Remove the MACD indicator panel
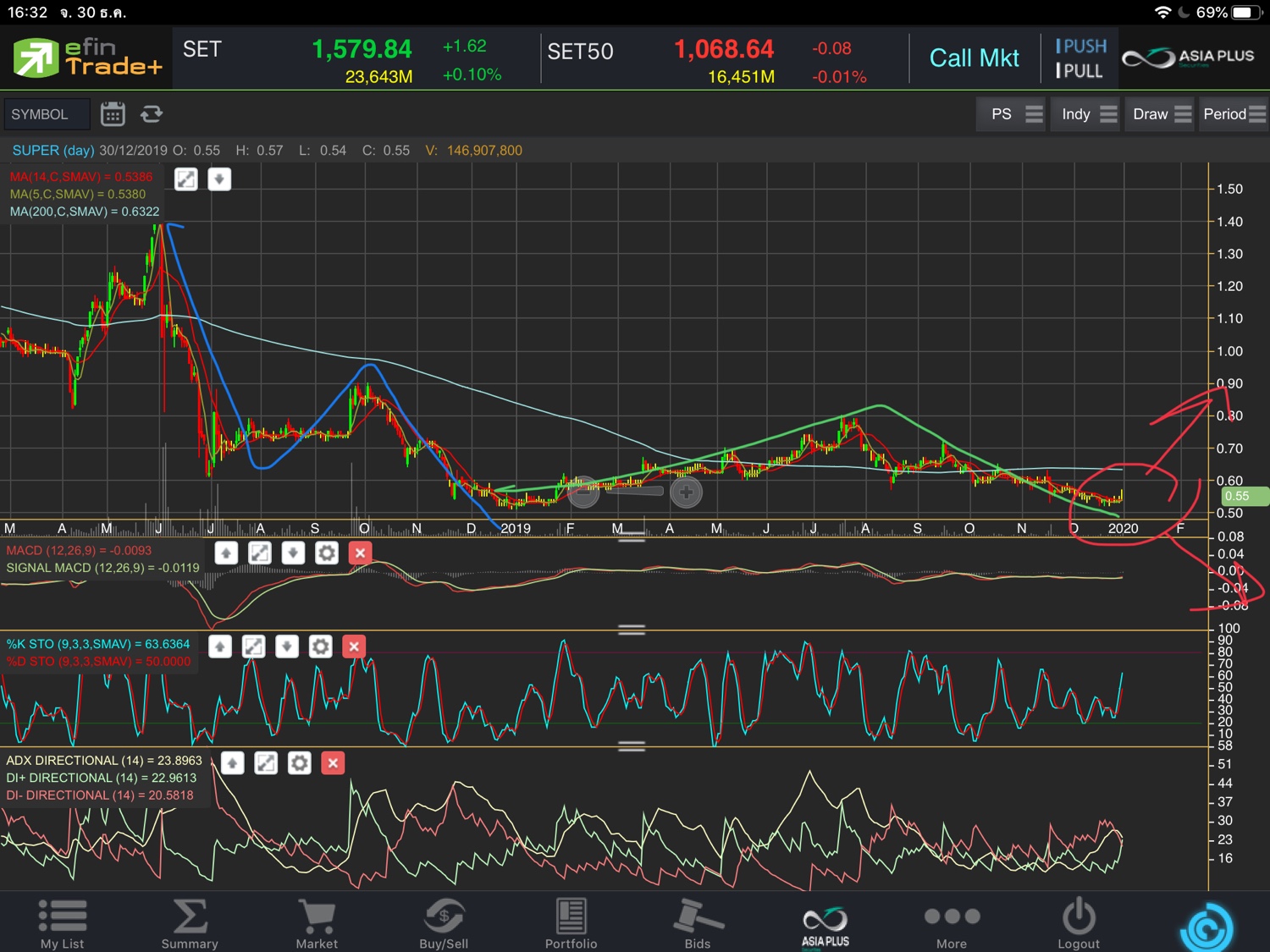This screenshot has height=952, width=1270. (360, 553)
